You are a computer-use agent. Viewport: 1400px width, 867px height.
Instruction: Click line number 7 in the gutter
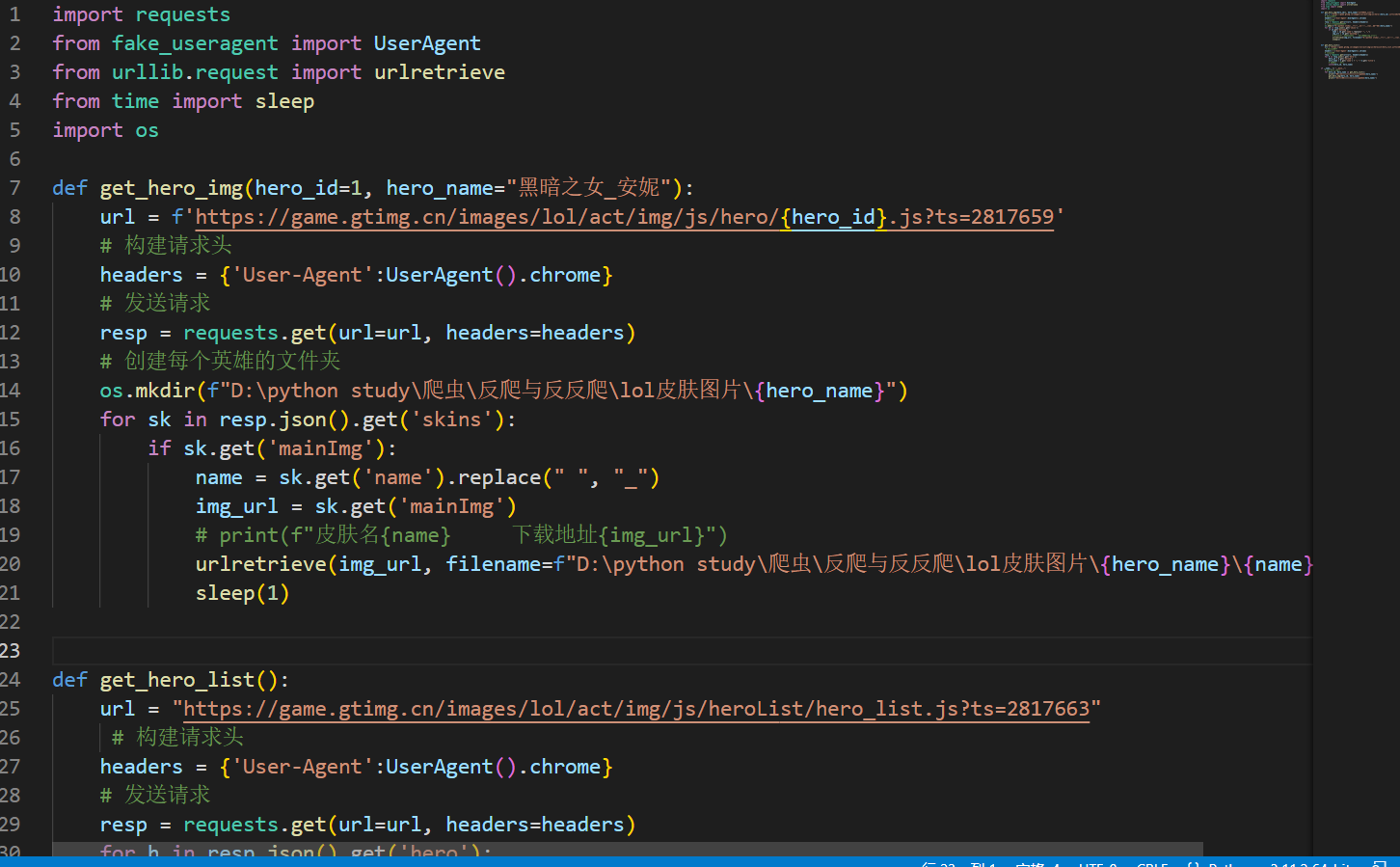[14, 188]
